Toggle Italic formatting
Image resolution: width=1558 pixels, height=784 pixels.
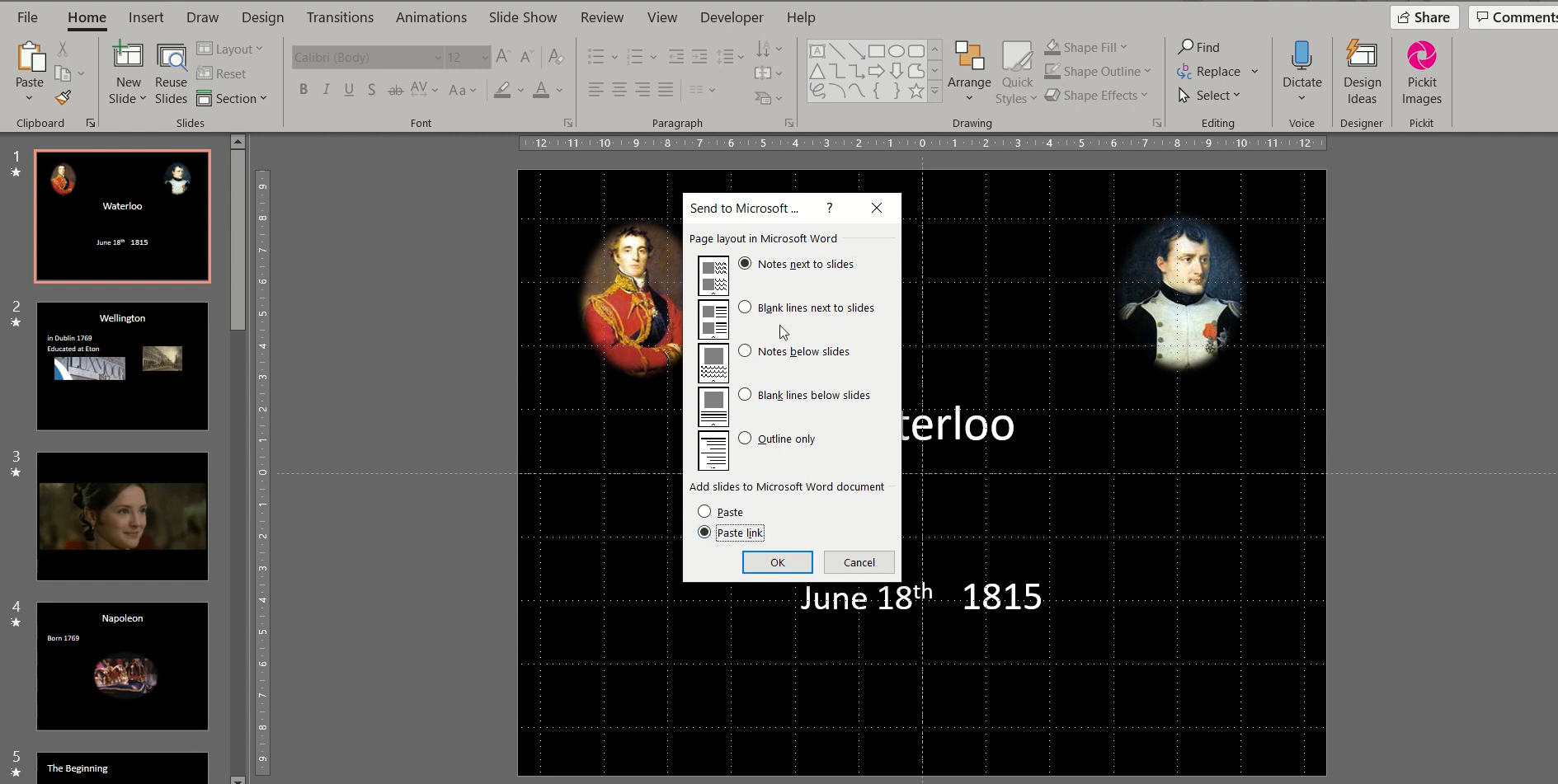pos(327,89)
